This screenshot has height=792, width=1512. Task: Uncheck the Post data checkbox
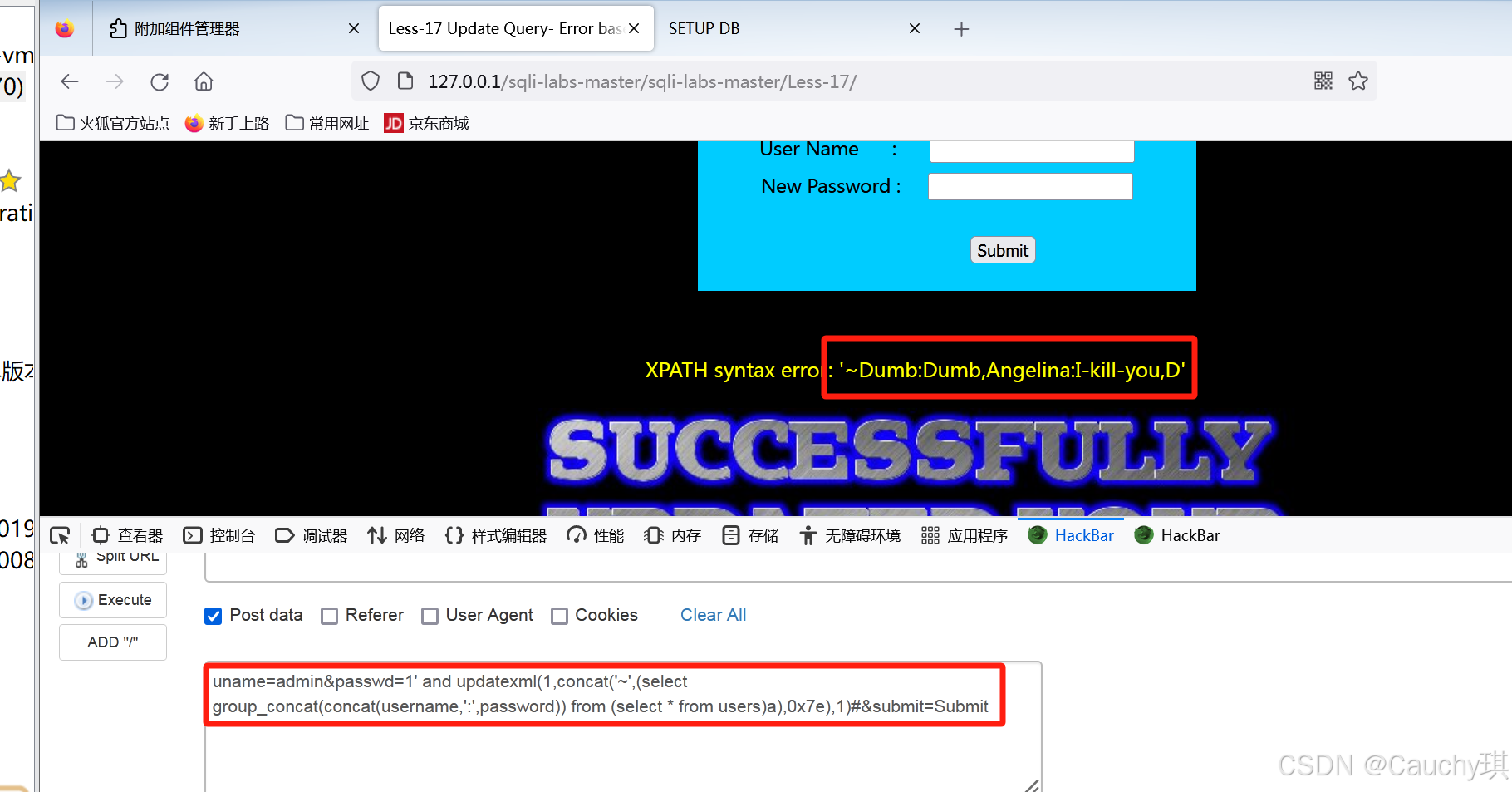point(214,616)
